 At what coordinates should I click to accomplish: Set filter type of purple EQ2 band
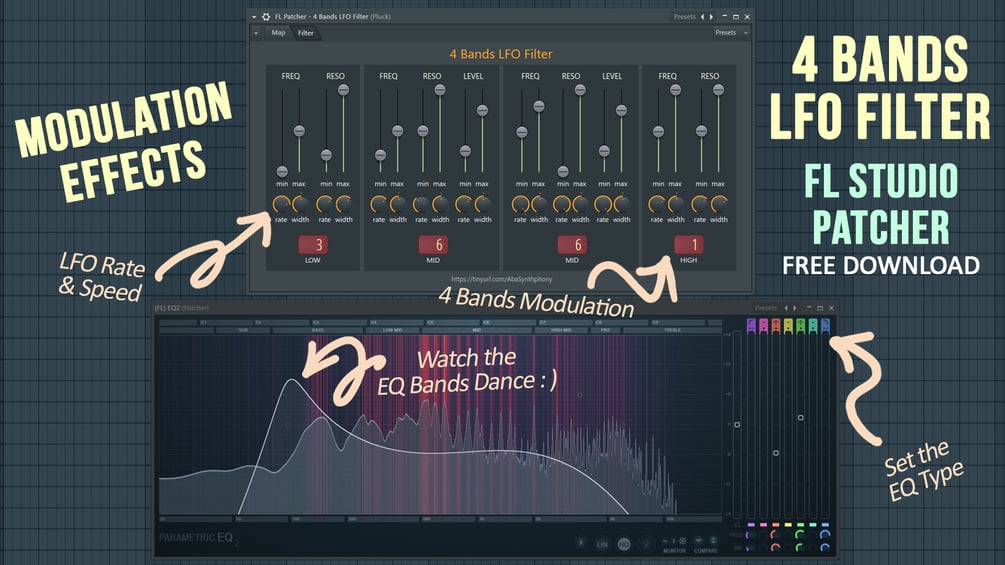751,325
